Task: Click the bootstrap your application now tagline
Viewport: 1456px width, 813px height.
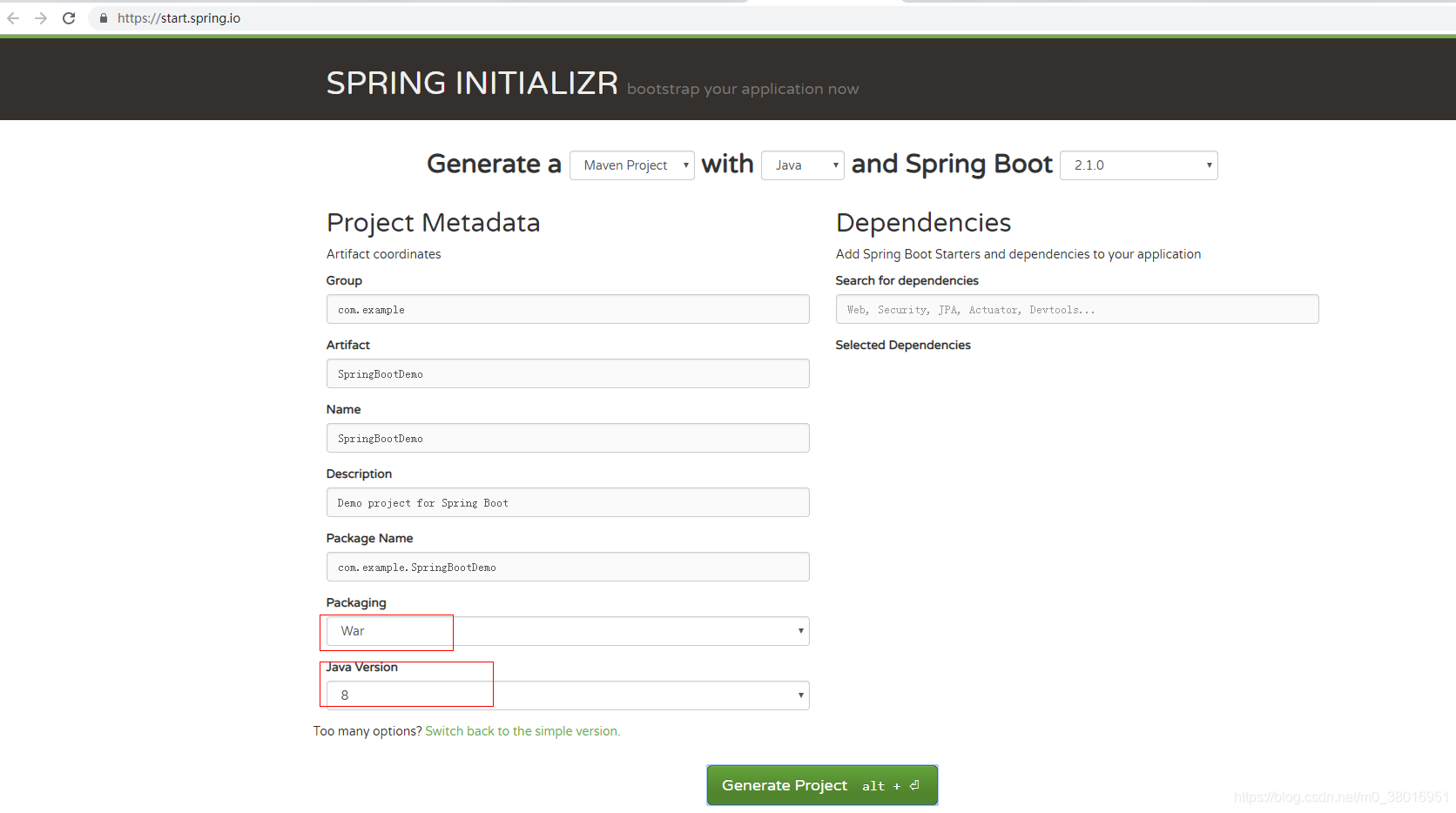Action: [743, 89]
